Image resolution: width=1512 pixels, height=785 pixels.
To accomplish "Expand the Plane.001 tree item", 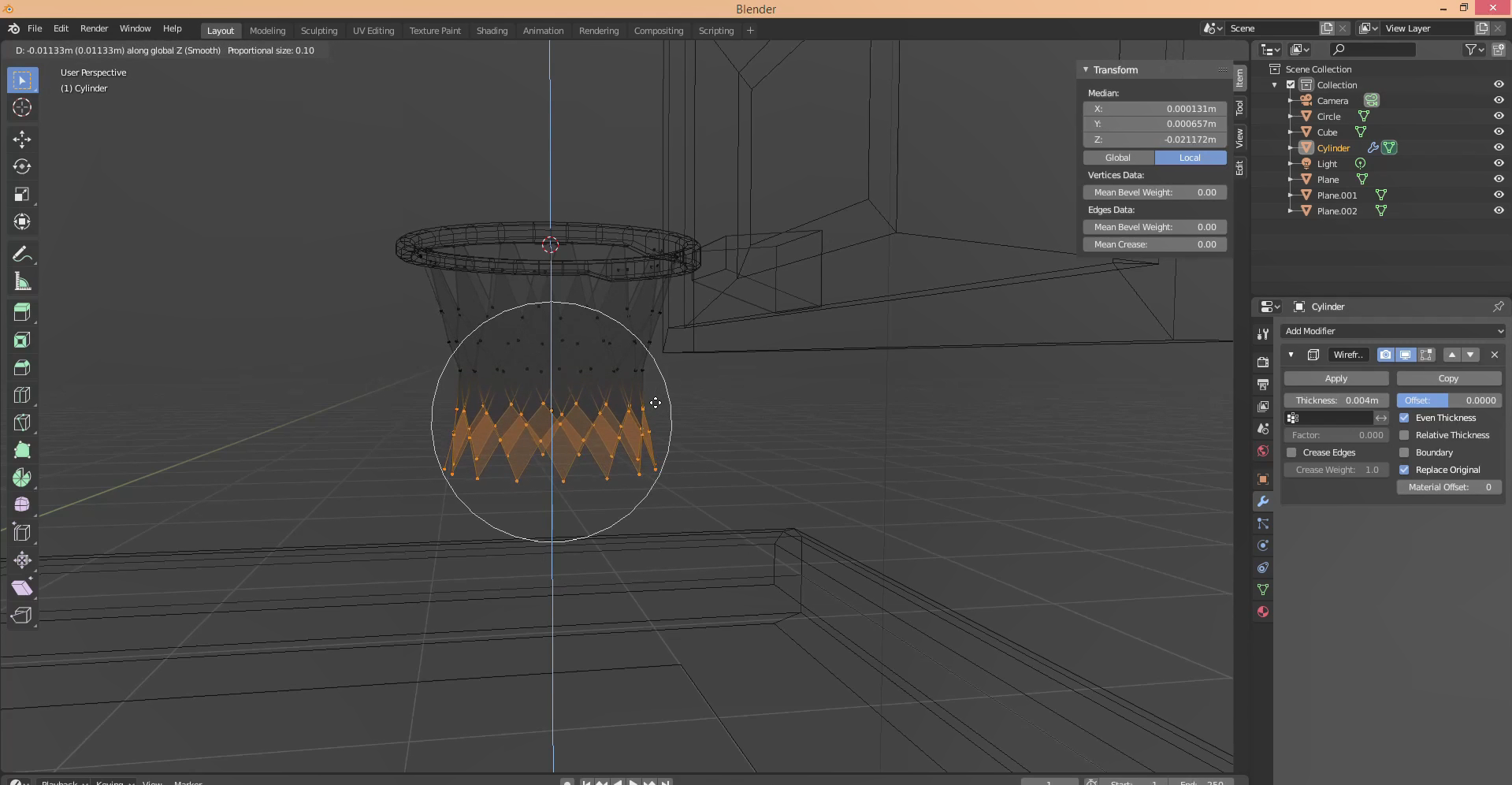I will [x=1290, y=195].
